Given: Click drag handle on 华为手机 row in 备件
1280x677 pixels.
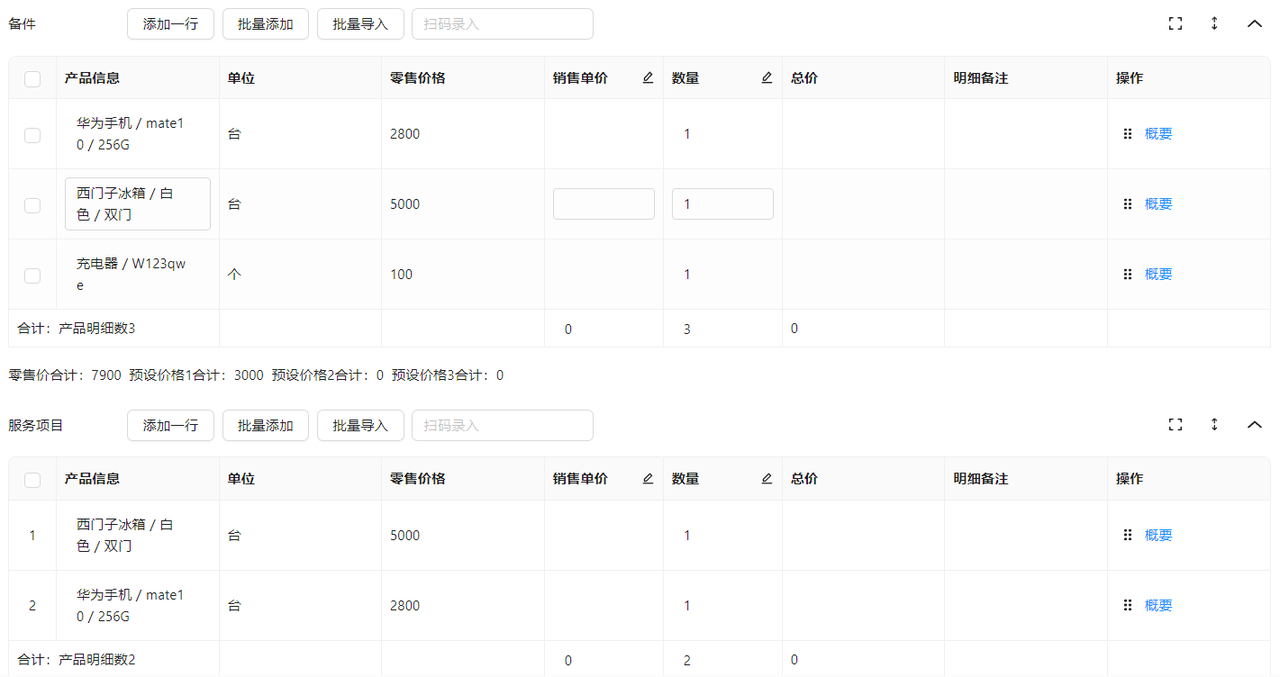Looking at the screenshot, I should pos(1127,134).
